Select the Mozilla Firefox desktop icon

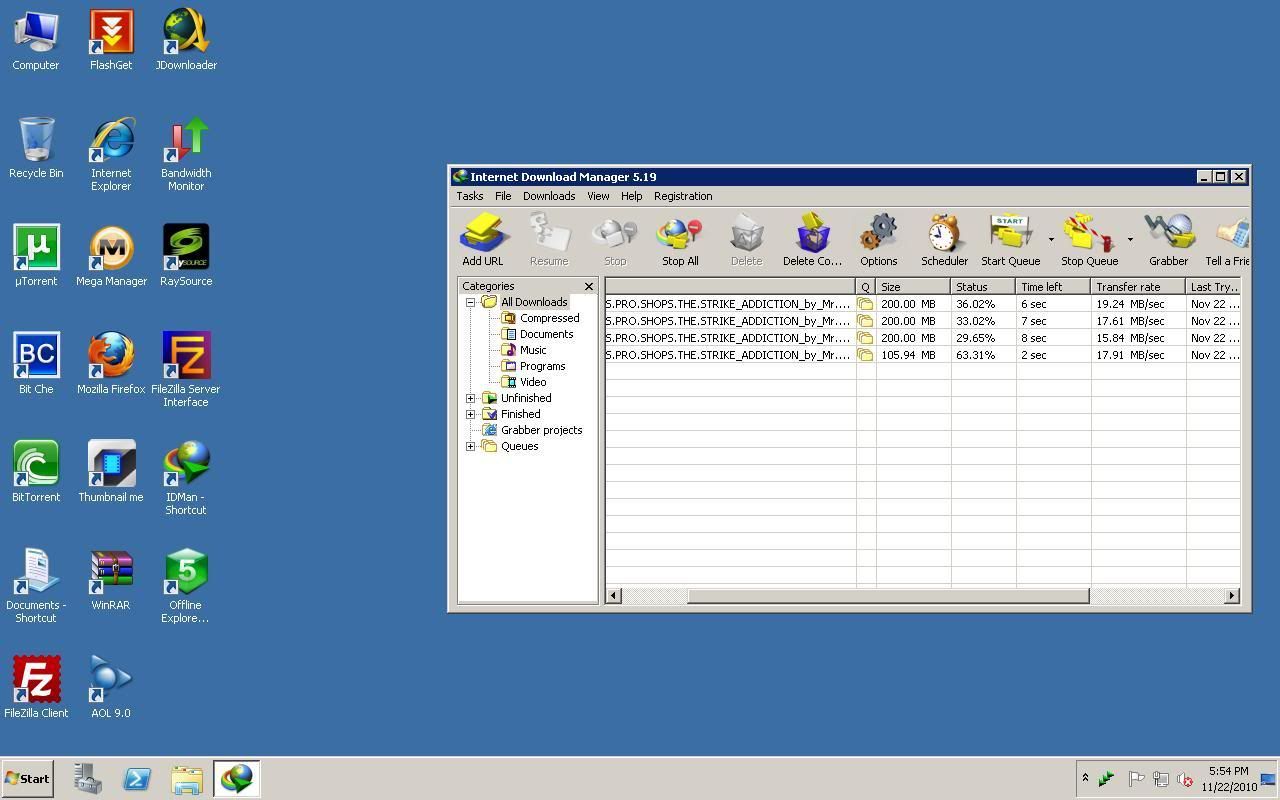[x=111, y=364]
